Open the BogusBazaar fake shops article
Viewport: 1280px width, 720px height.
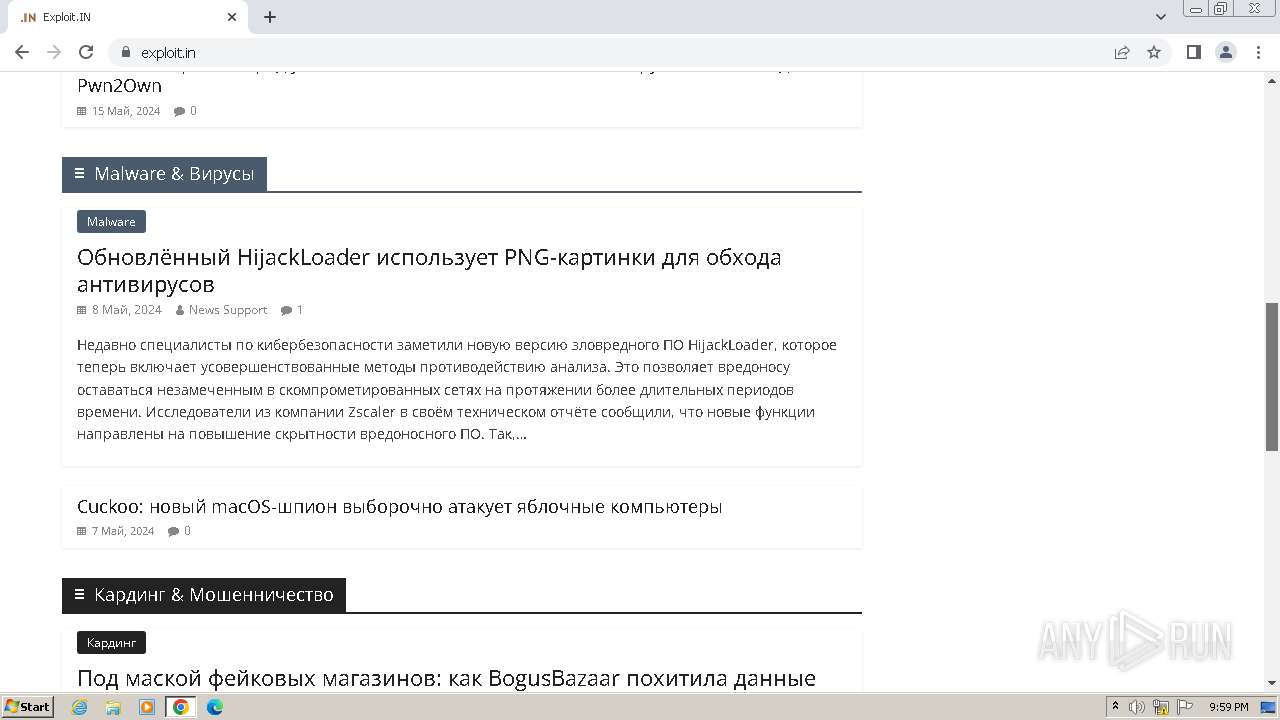(446, 678)
